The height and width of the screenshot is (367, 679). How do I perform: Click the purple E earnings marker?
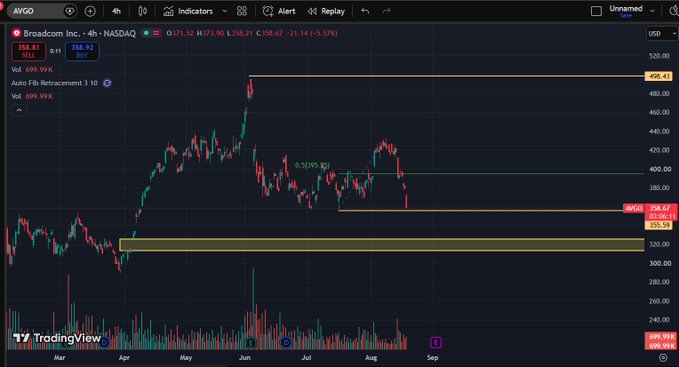click(435, 343)
